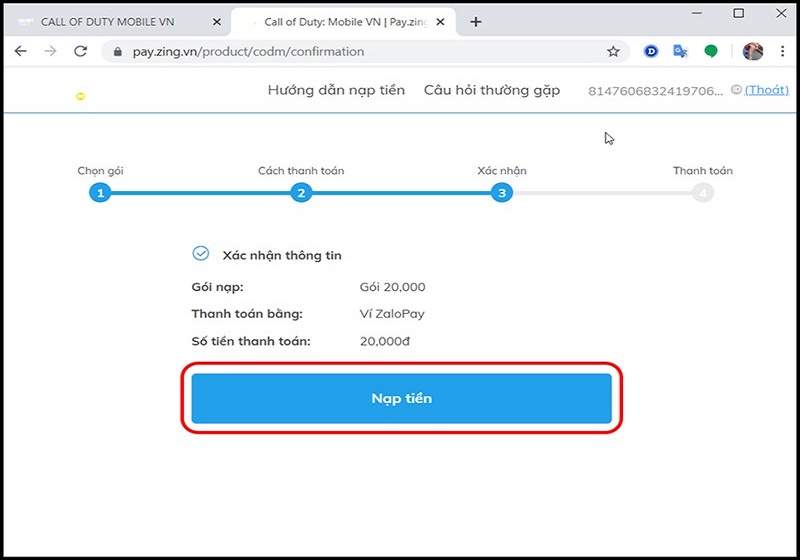Click the yellow site logo icon
Image resolution: width=800 pixels, height=560 pixels.
(81, 96)
